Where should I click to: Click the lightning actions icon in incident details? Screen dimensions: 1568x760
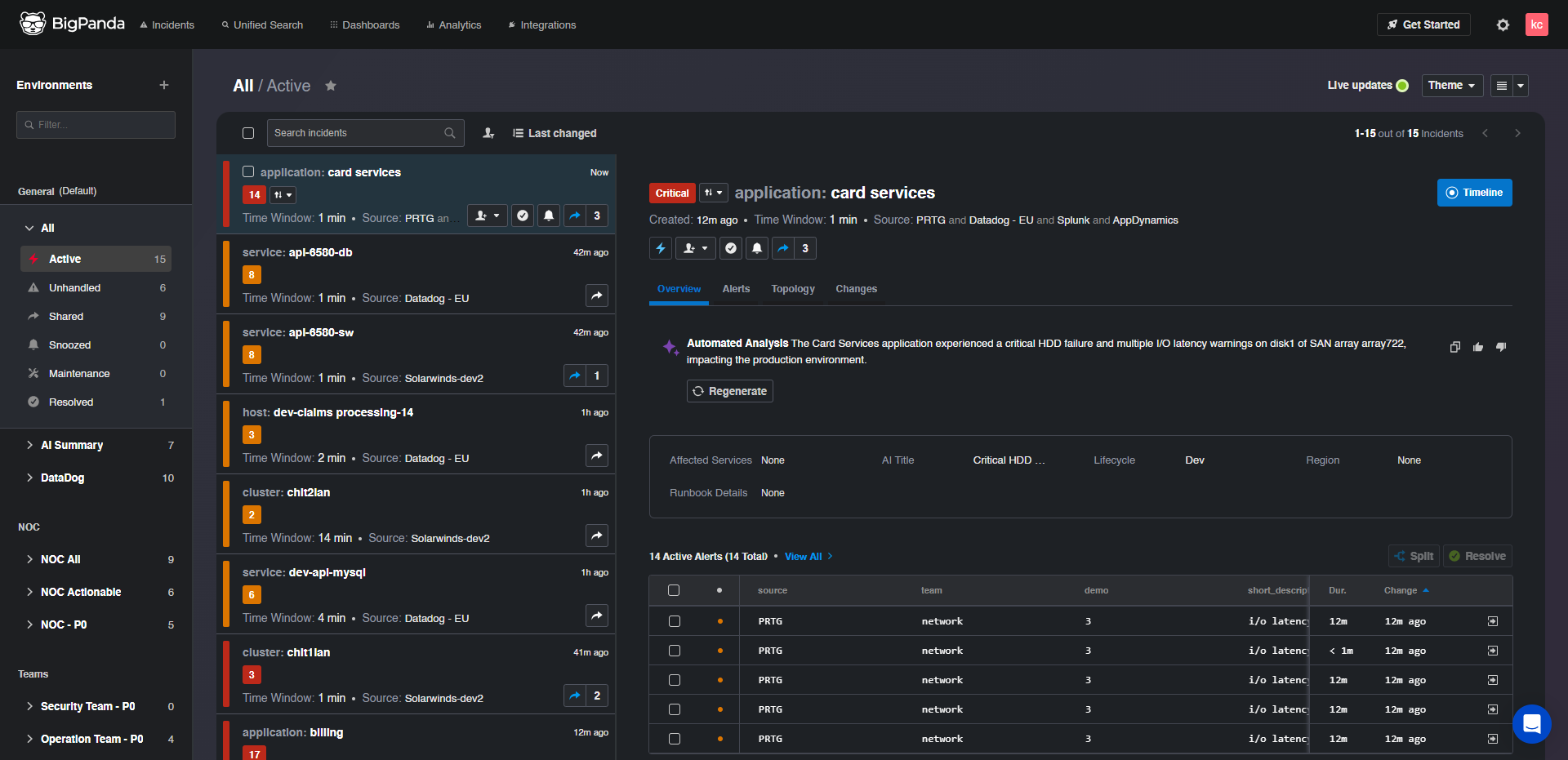(x=661, y=248)
